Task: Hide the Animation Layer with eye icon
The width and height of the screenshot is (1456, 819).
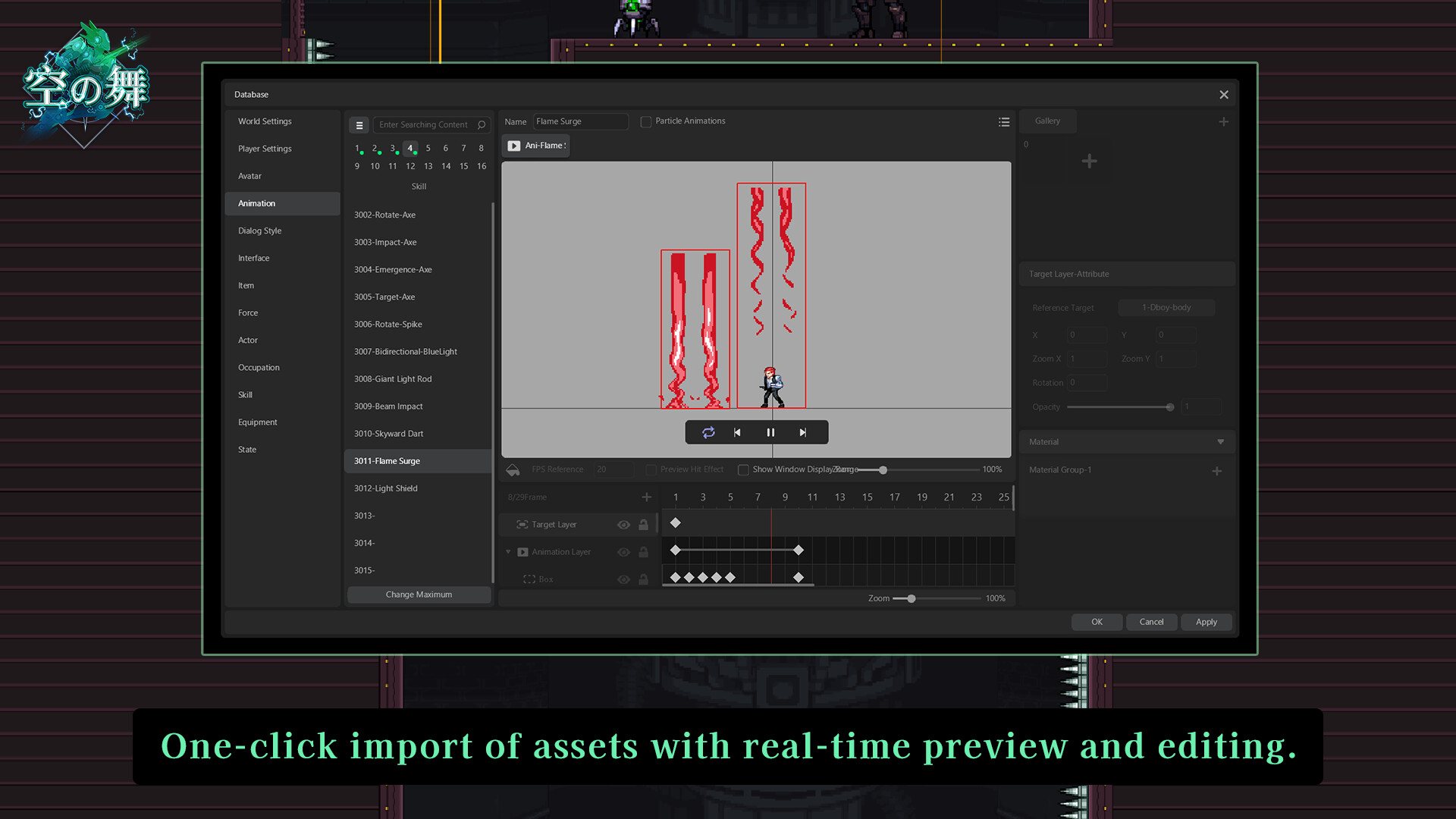Action: 623,552
